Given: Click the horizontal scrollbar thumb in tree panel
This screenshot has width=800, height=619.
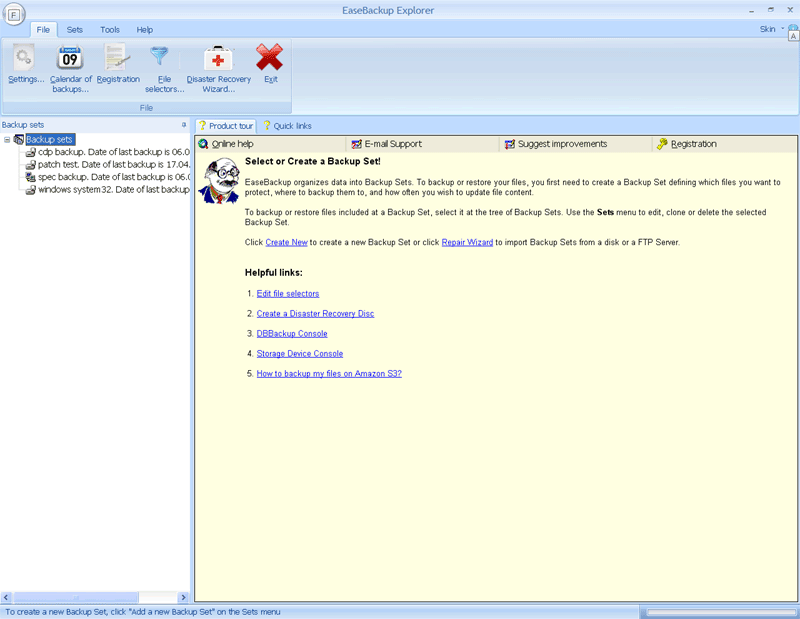Looking at the screenshot, I should [x=76, y=597].
